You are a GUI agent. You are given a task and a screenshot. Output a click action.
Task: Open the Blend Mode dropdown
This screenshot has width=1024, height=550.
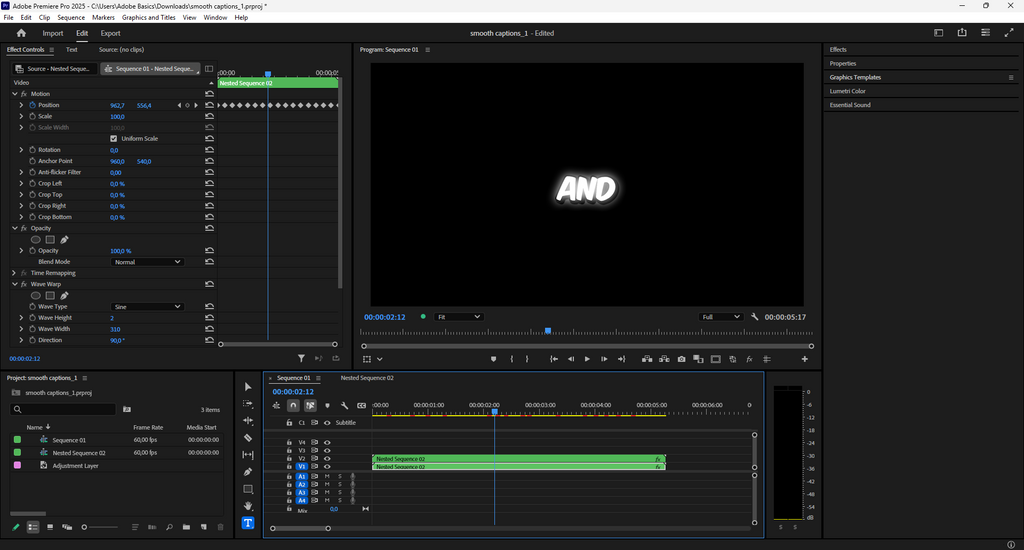147,262
